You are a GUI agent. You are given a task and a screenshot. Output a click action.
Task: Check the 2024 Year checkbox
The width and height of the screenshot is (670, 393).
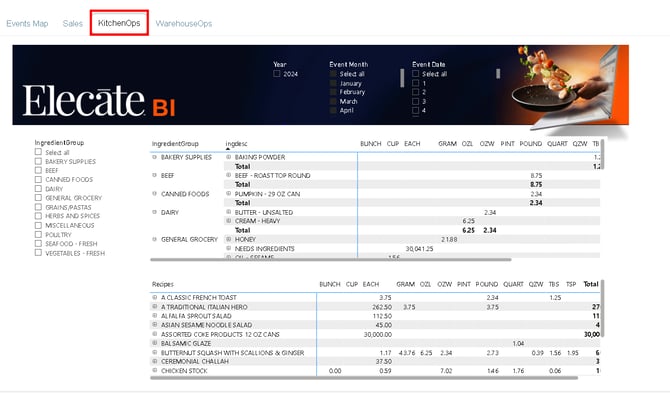[x=277, y=73]
